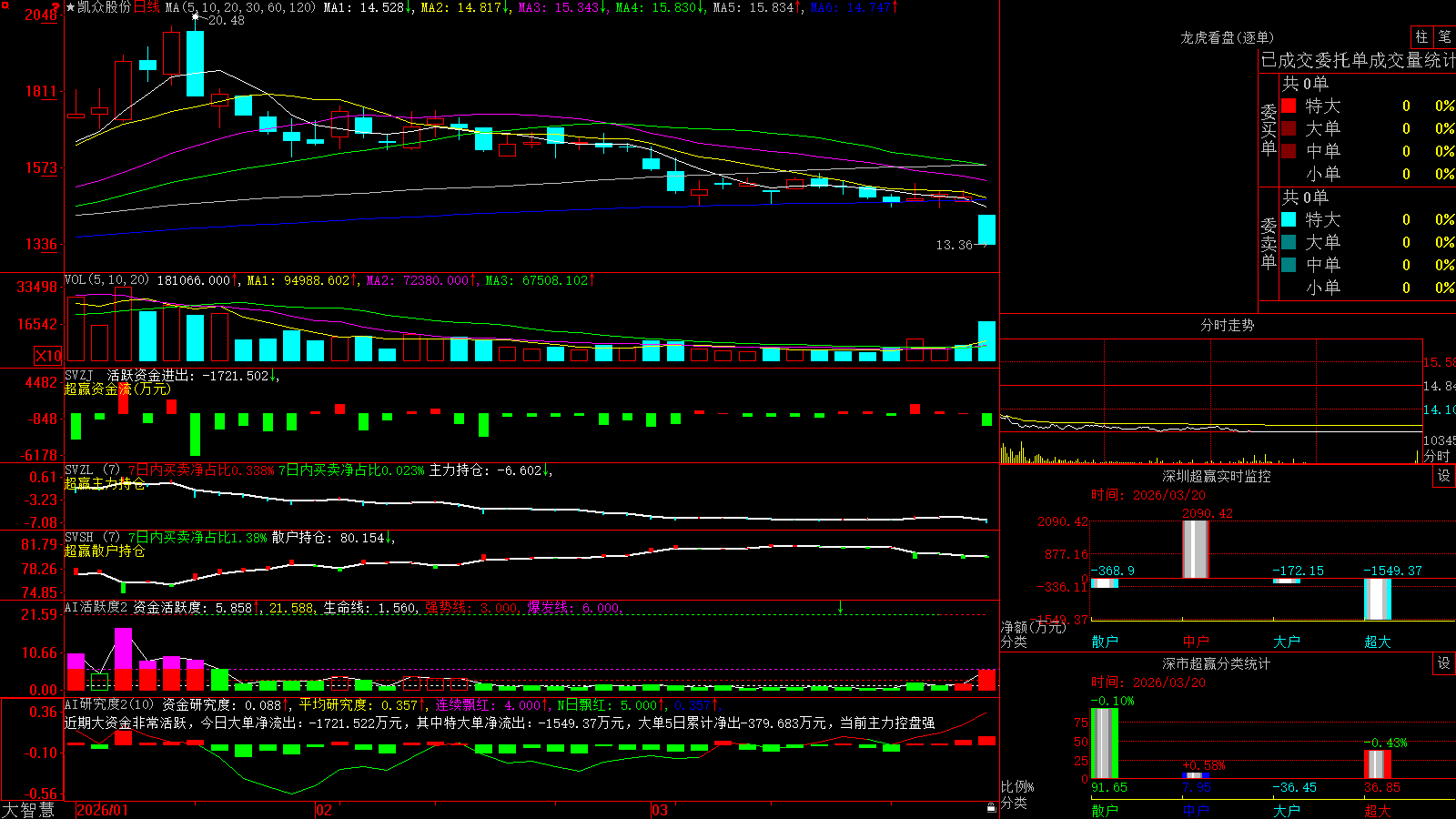Click the MA(5,10,20,30,60,120) indicator label
This screenshot has width=1456, height=819.
pos(241,7)
